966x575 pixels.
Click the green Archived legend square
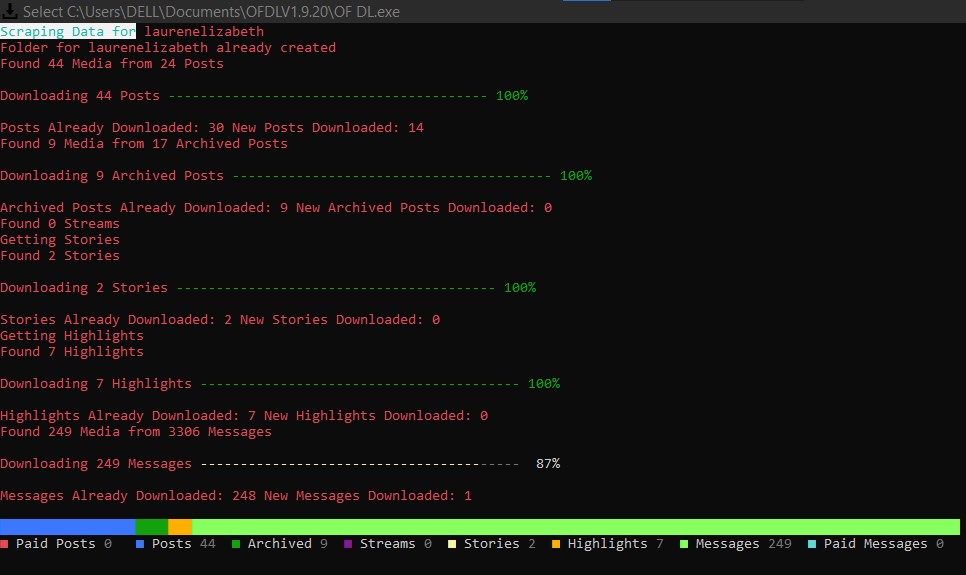pyautogui.click(x=236, y=544)
